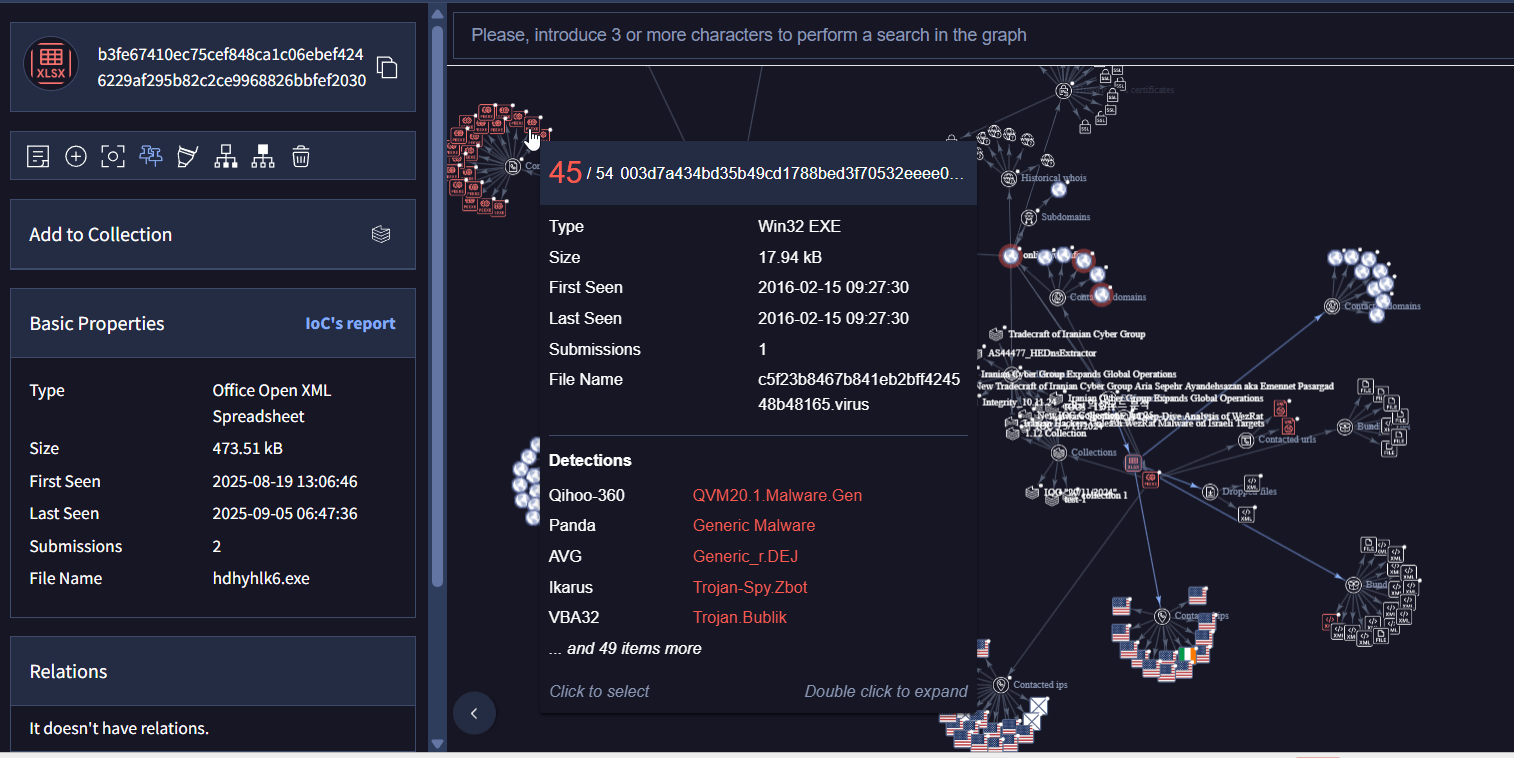Click hierarchy icon with filled top box
Viewport: 1514px width, 758px height.
tap(263, 156)
